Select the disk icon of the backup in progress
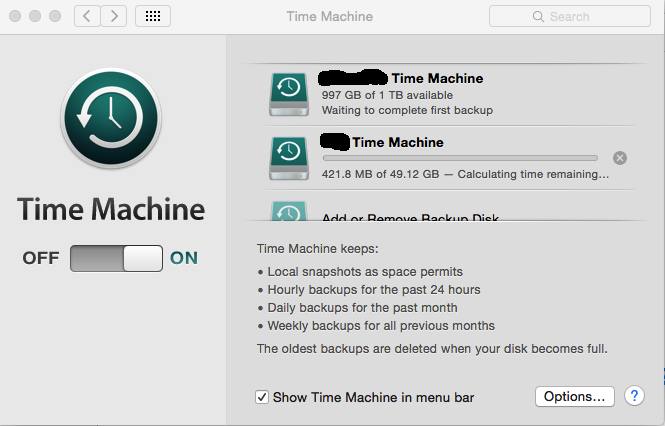The width and height of the screenshot is (665, 426). tap(289, 158)
